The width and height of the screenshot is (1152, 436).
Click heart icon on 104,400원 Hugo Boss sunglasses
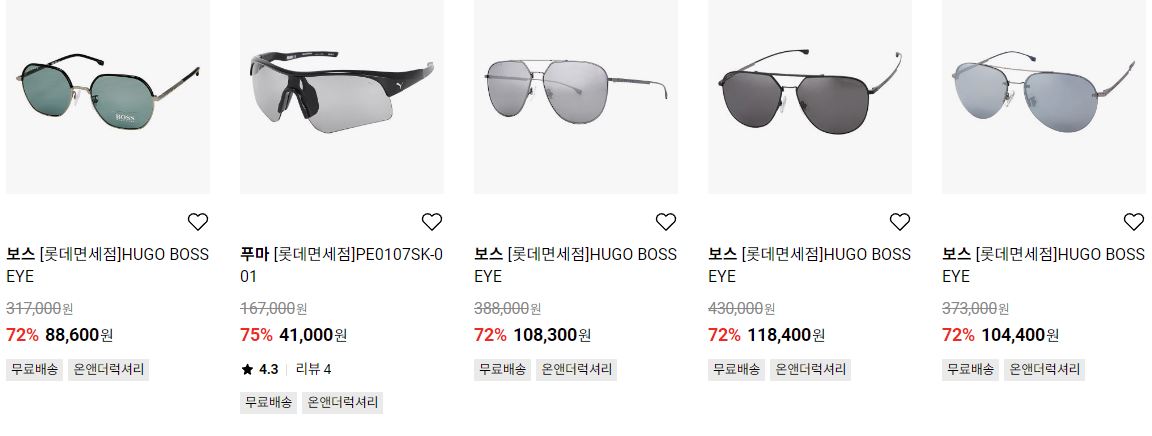(x=1134, y=221)
